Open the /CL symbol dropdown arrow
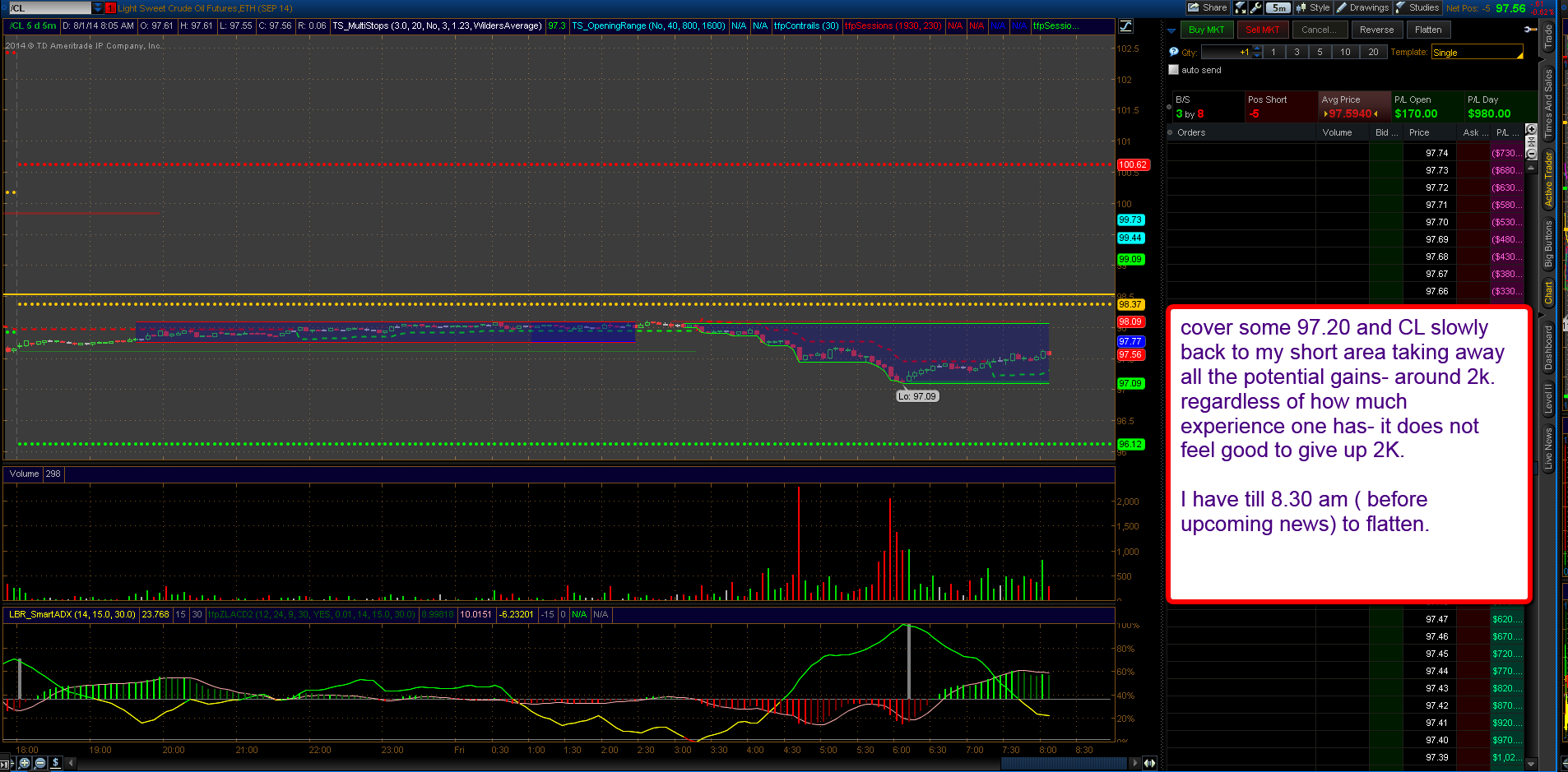This screenshot has height=772, width=1568. pyautogui.click(x=98, y=7)
